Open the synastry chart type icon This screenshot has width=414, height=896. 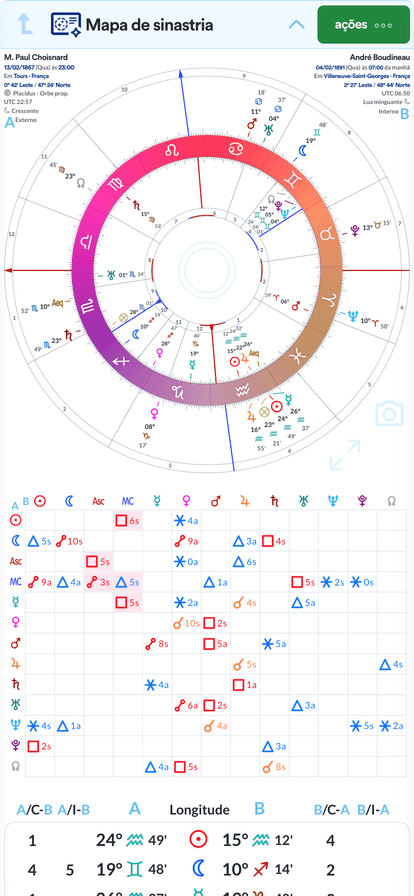tap(66, 25)
